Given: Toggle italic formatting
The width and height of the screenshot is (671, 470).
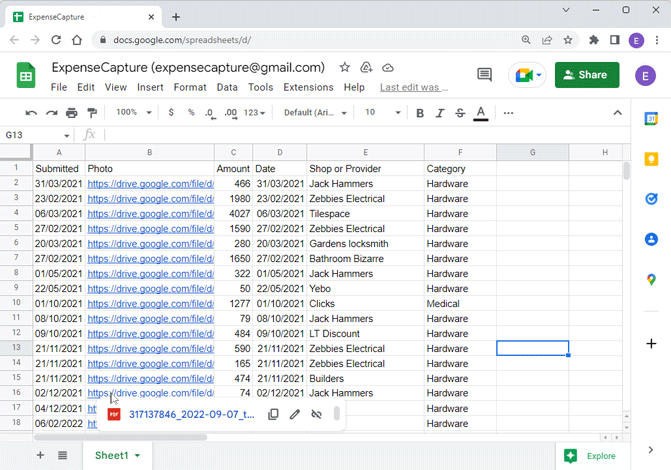Looking at the screenshot, I should click(440, 113).
